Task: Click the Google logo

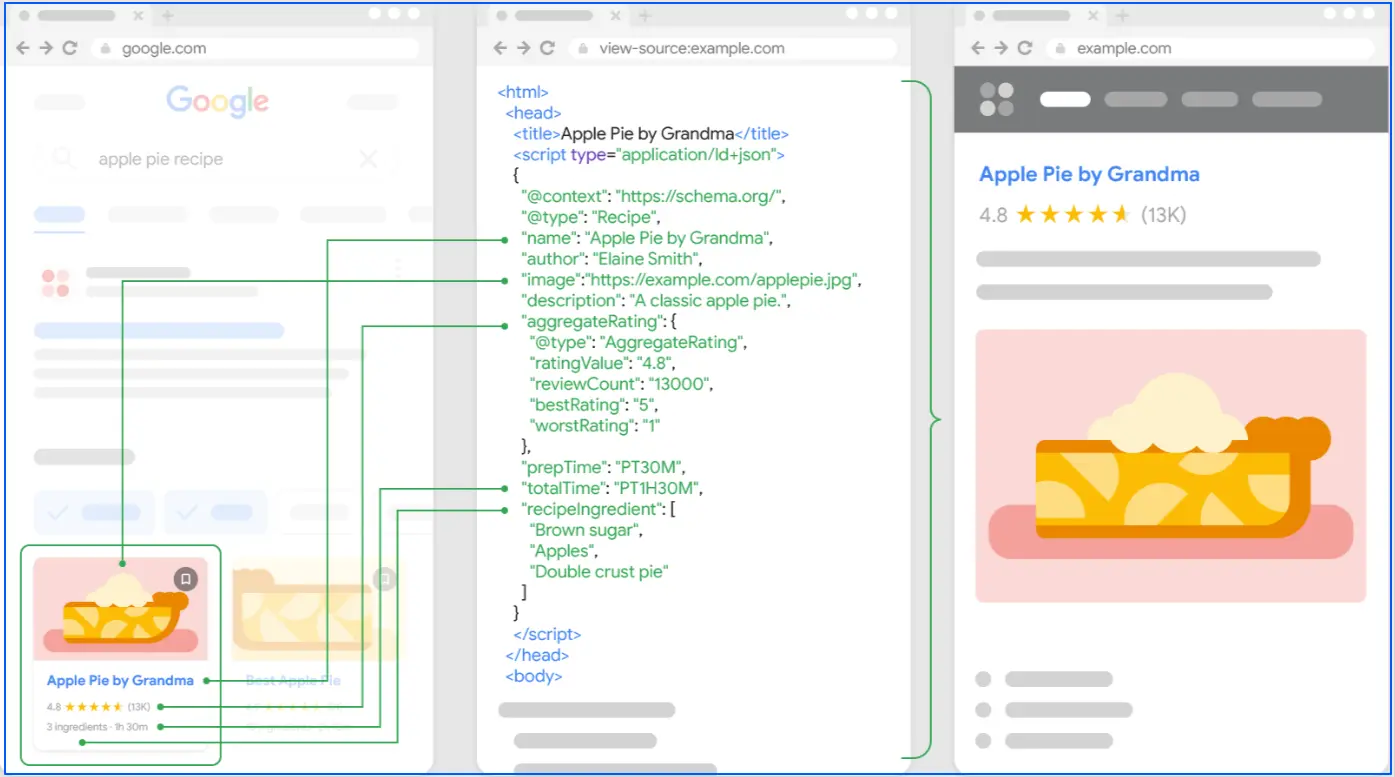Action: tap(217, 101)
